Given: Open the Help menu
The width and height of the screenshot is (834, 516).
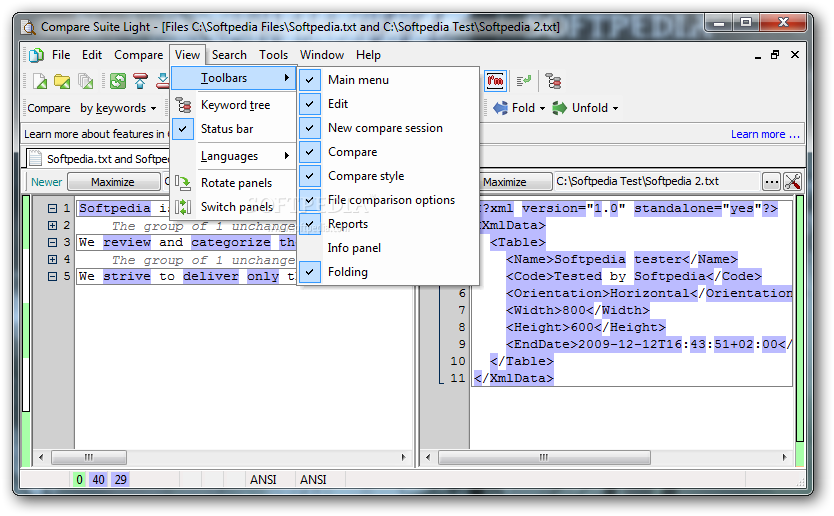Looking at the screenshot, I should (368, 55).
